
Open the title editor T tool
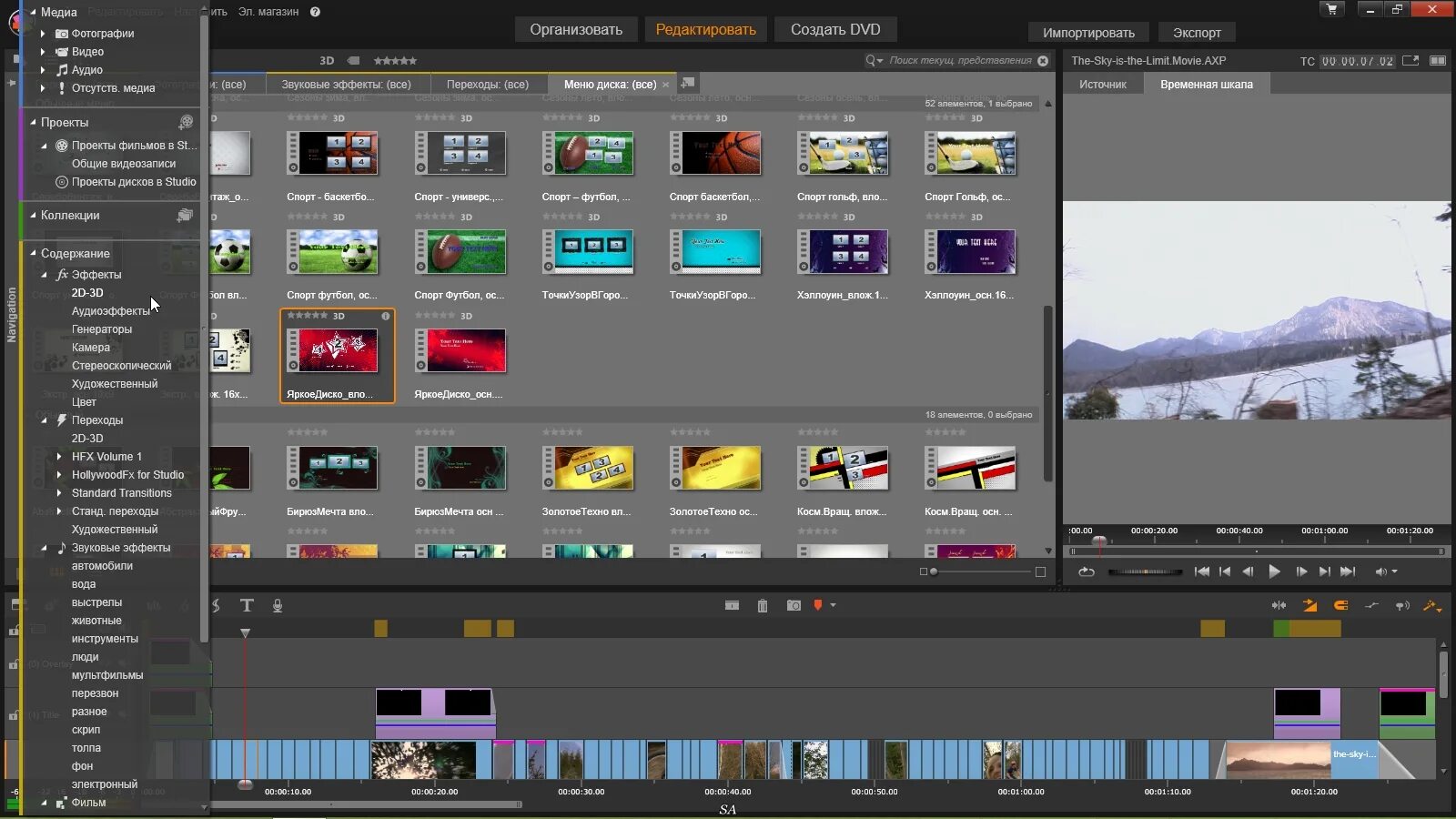[x=247, y=605]
